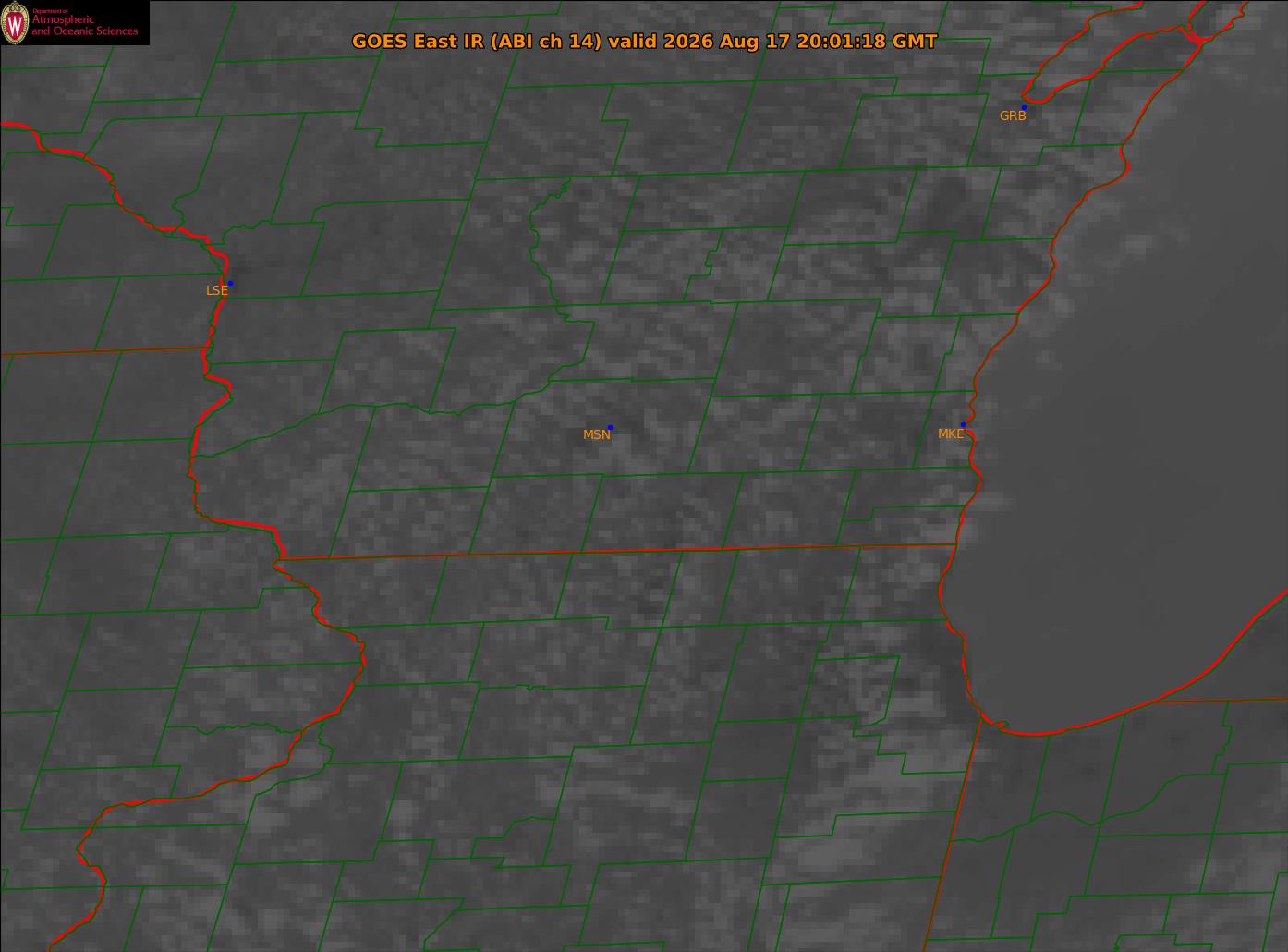
Task: Select the LSE station label
Action: 216,290
